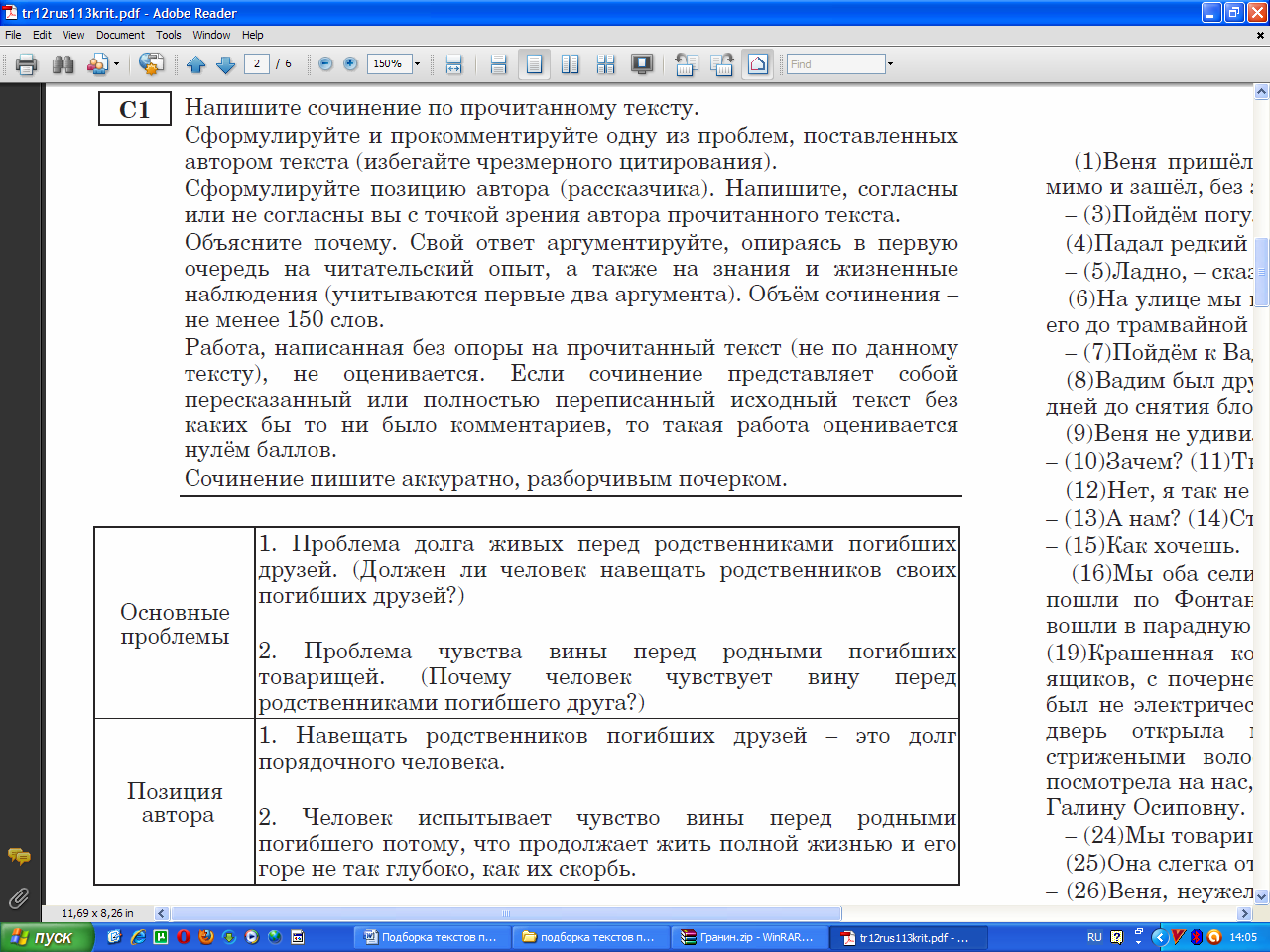Screen dimensions: 1270x952
Task: Click the Start Meeting people icon
Action: (x=97, y=64)
